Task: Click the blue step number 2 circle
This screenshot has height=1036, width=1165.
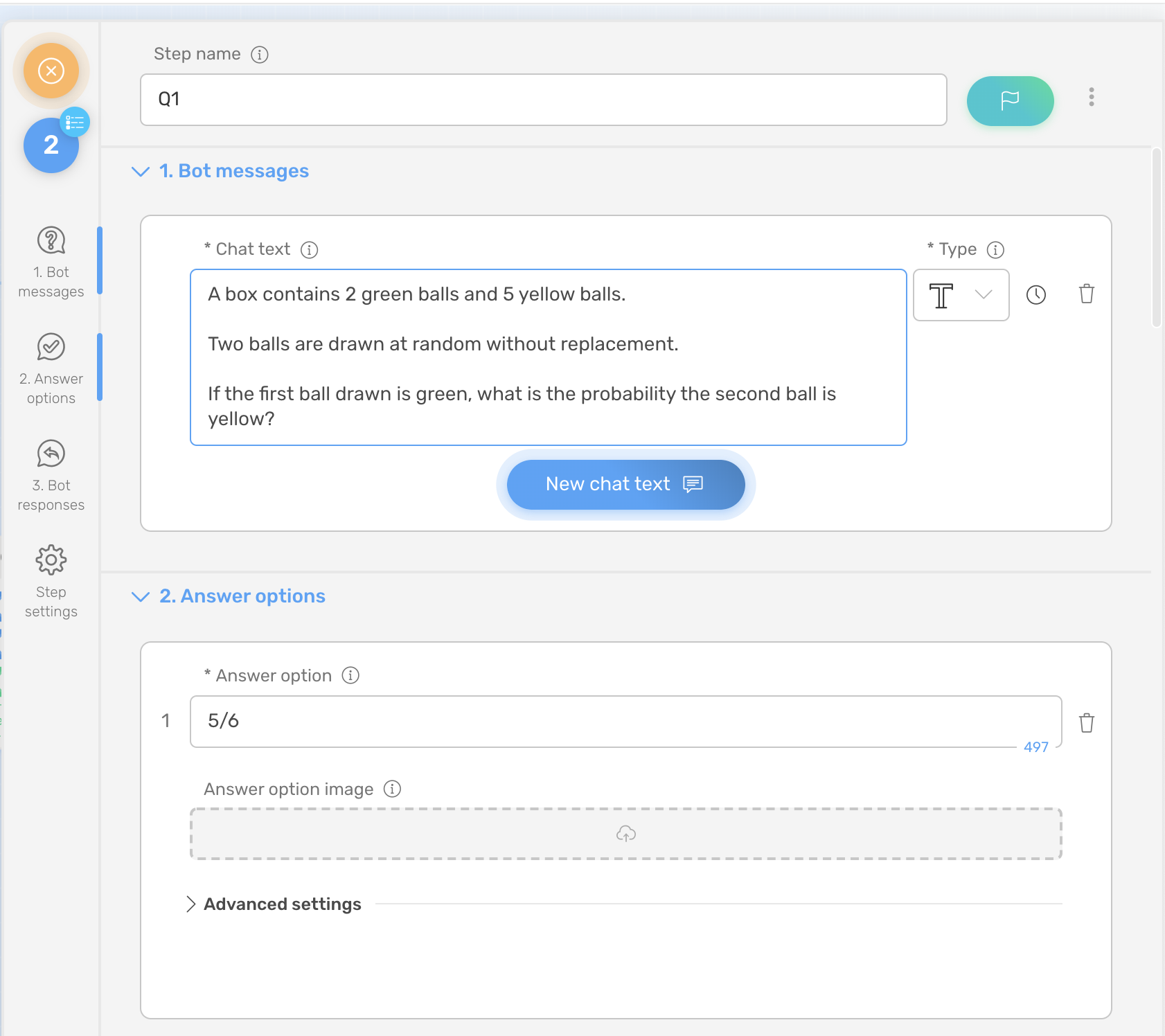Action: [x=50, y=145]
